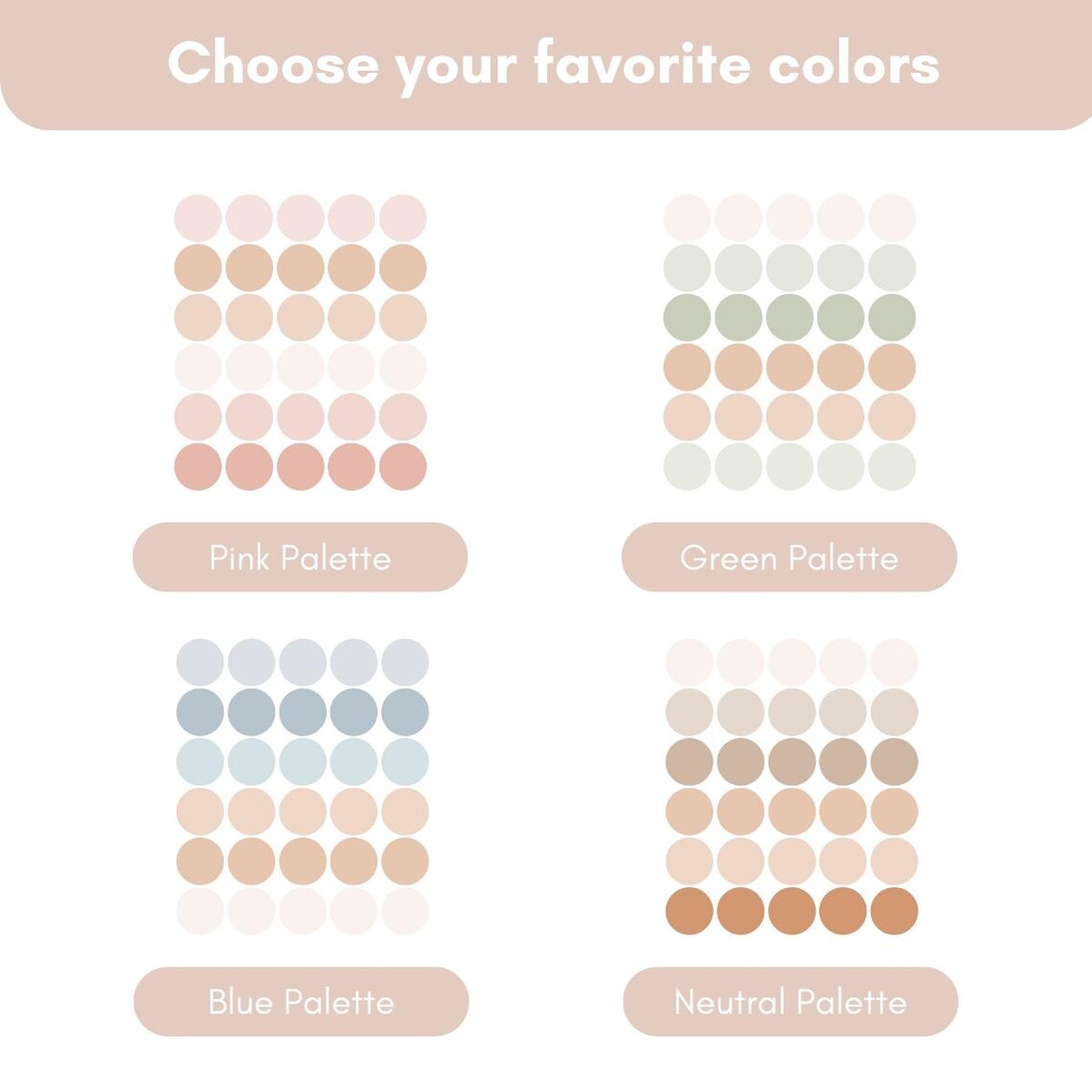This screenshot has width=1092, height=1092.
Task: Choose the Neutral Palette button
Action: [790, 1001]
